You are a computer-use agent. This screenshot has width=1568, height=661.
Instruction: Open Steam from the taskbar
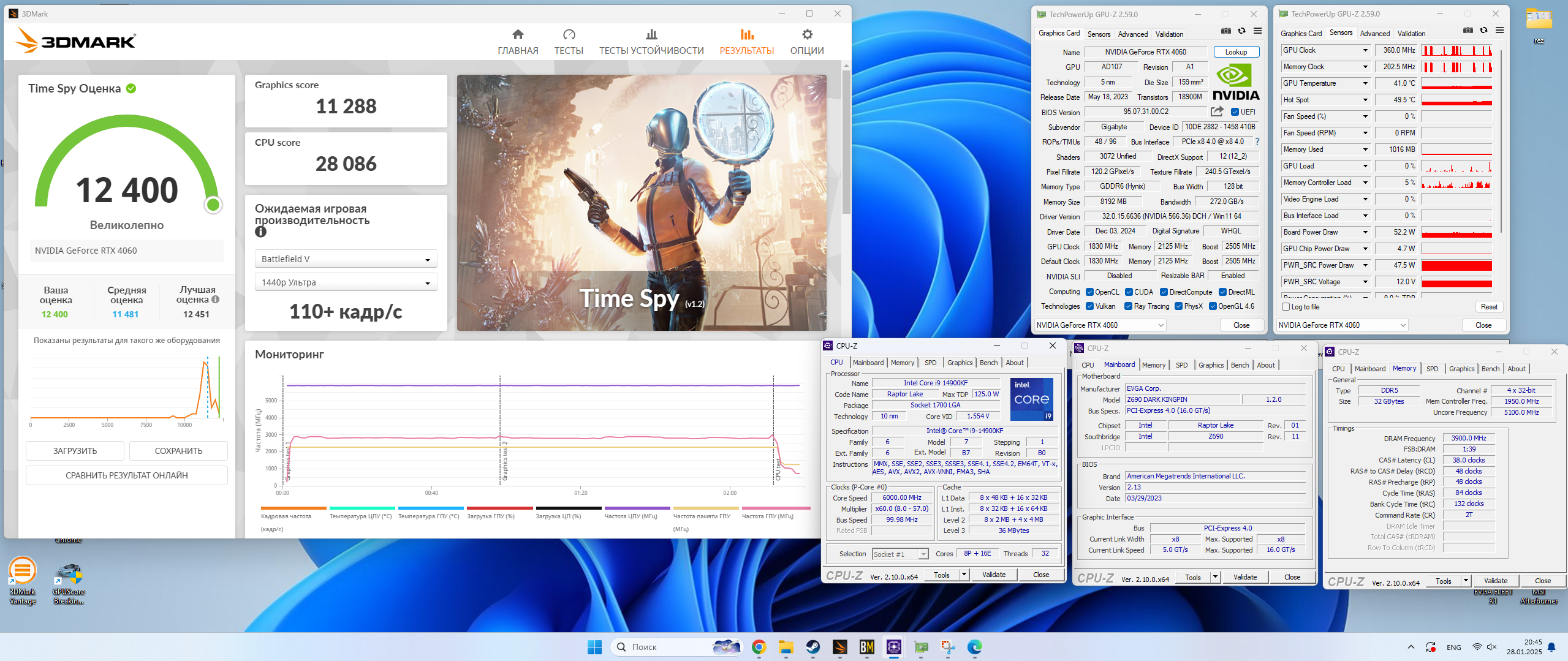[x=812, y=647]
